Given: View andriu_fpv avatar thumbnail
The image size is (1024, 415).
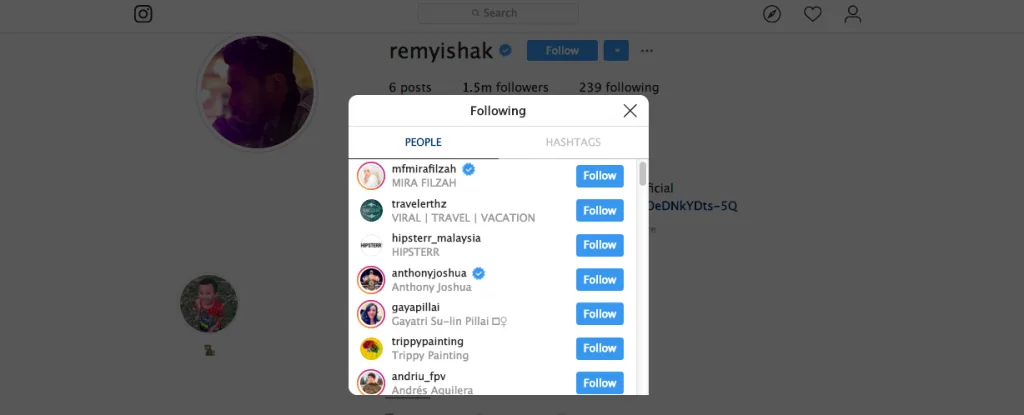Looking at the screenshot, I should click(371, 382).
